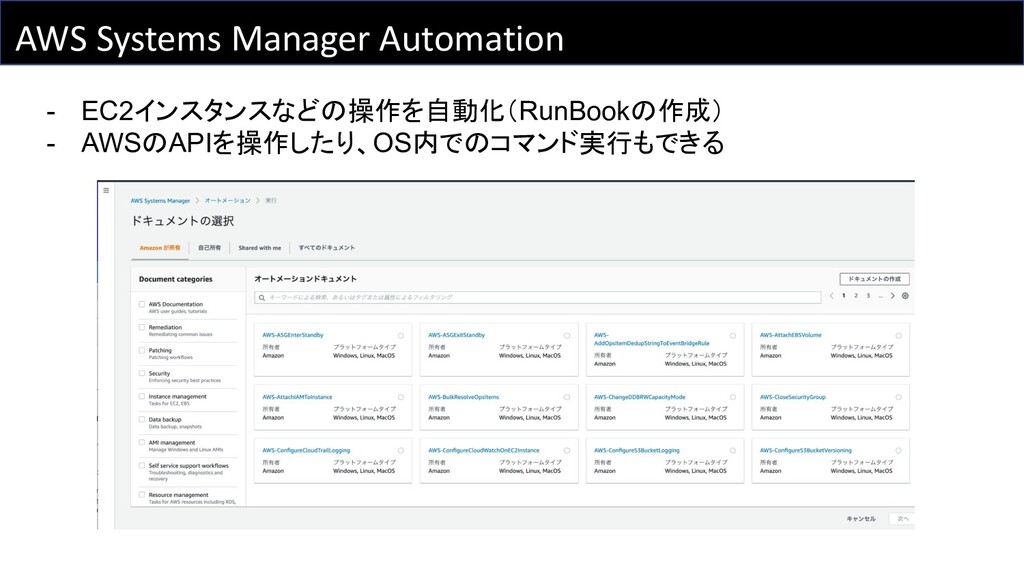
Task: Select AWS-AttachIAMToInstance radio button
Action: coord(401,397)
